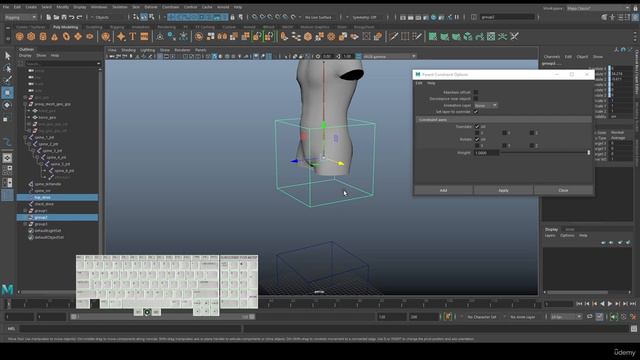Check the Rotate Z axis checkbox

pyautogui.click(x=532, y=146)
